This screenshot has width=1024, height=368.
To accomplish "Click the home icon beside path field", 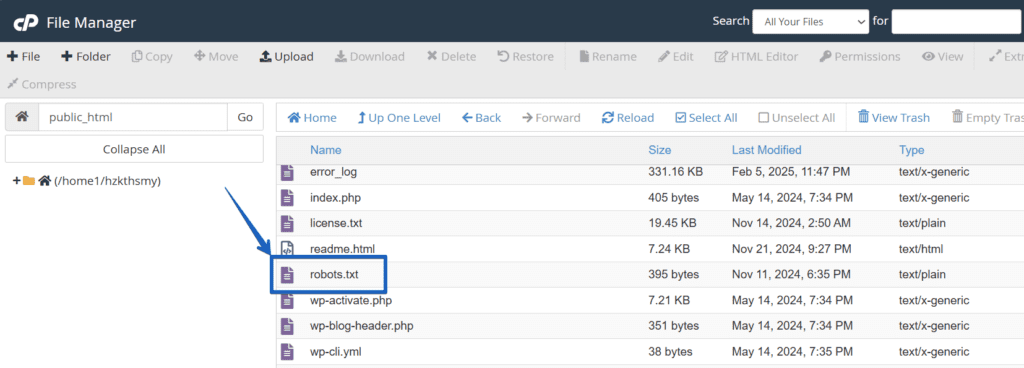I will 22,117.
